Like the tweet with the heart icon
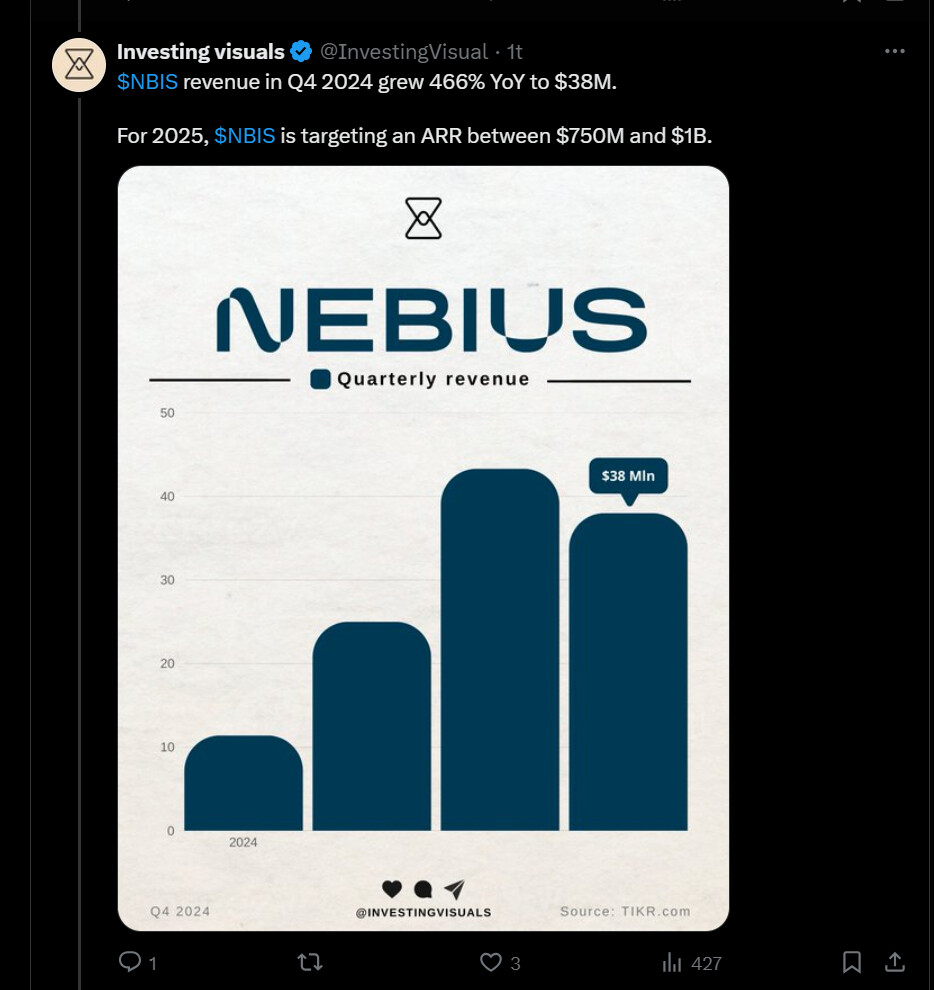934x990 pixels. pyautogui.click(x=490, y=962)
